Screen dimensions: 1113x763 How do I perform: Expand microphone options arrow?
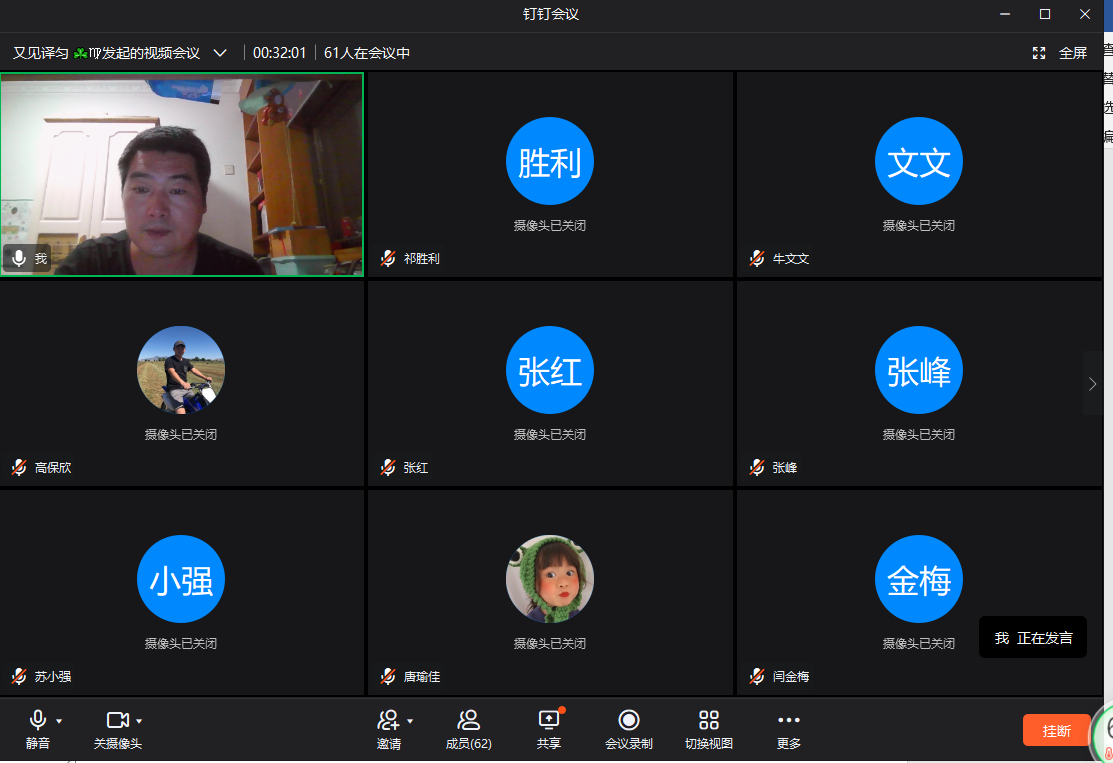pyautogui.click(x=59, y=721)
